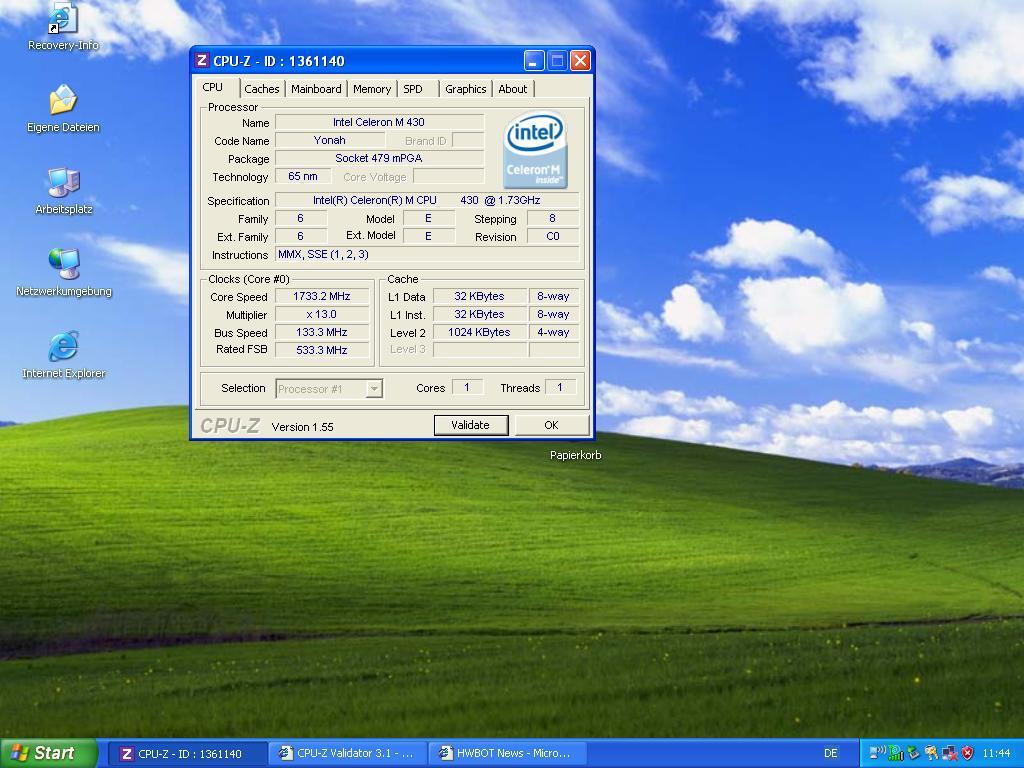Click the OK button in CPU-Z
The image size is (1024, 768).
click(x=551, y=425)
